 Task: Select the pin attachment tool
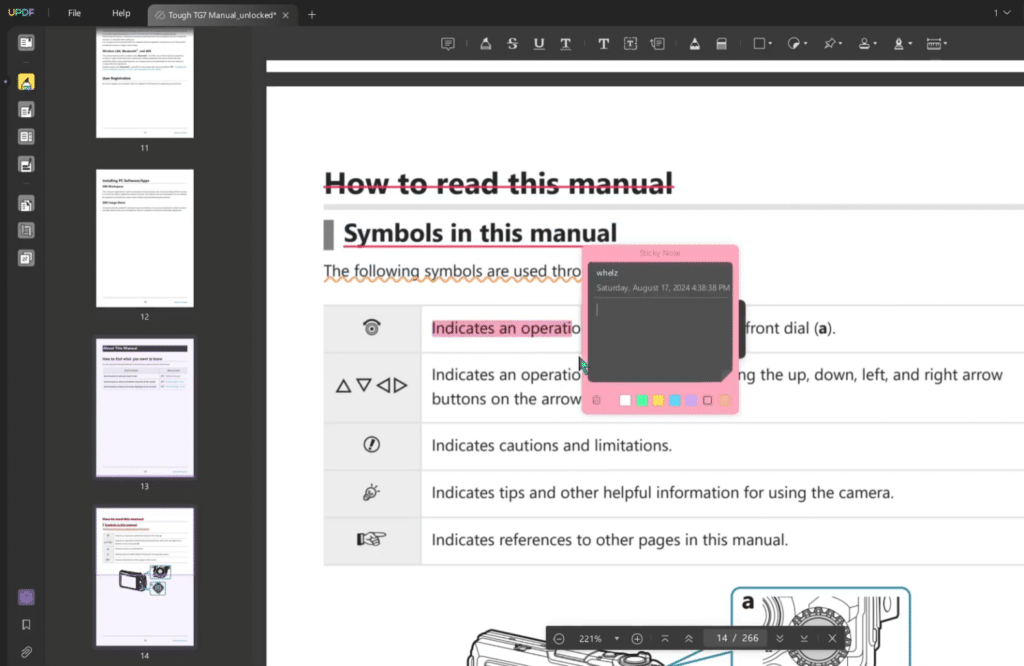click(x=829, y=44)
